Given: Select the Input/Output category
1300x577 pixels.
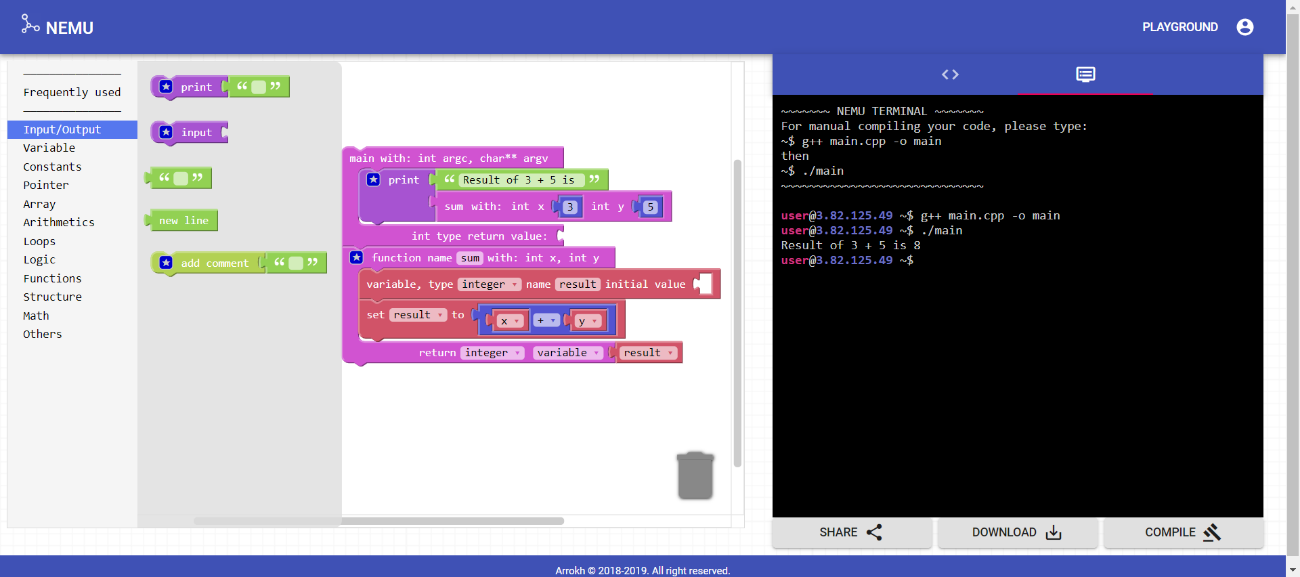Looking at the screenshot, I should 72,130.
